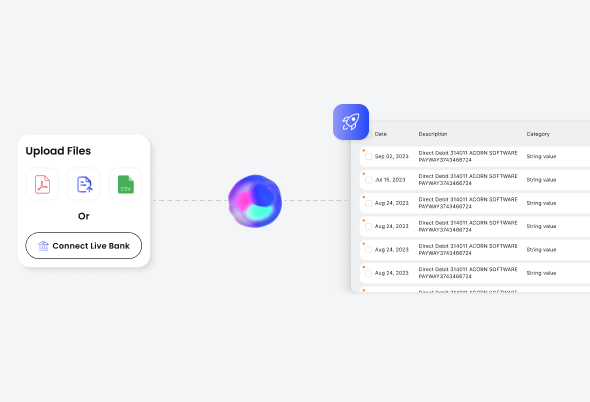Click the Description column header
590x402 pixels.
click(x=433, y=134)
